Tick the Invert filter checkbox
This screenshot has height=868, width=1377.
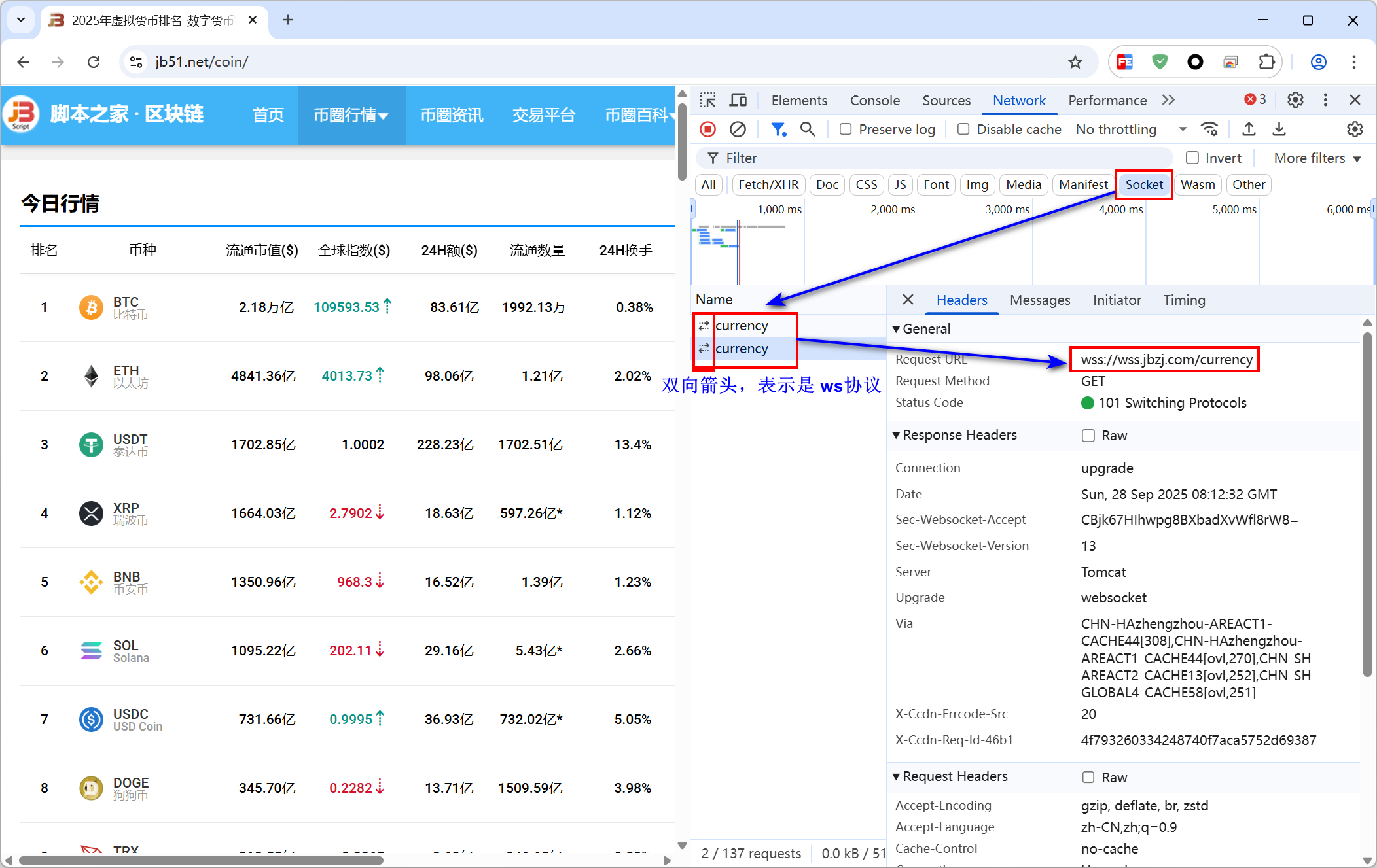tap(1192, 158)
